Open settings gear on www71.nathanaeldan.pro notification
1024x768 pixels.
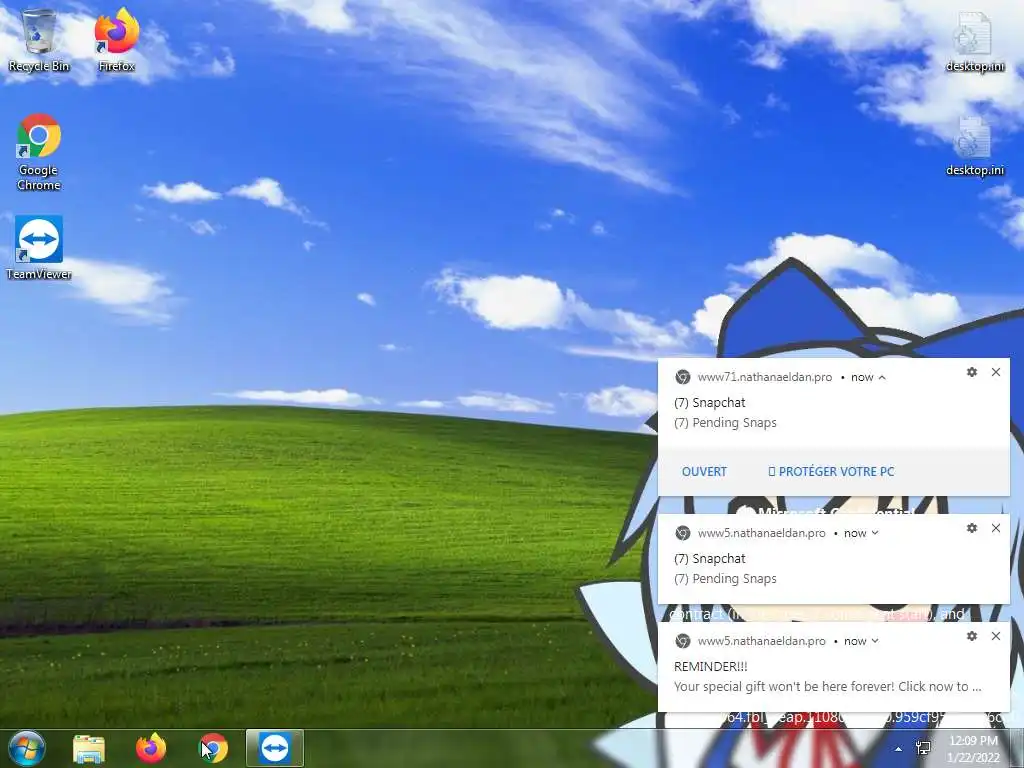972,372
